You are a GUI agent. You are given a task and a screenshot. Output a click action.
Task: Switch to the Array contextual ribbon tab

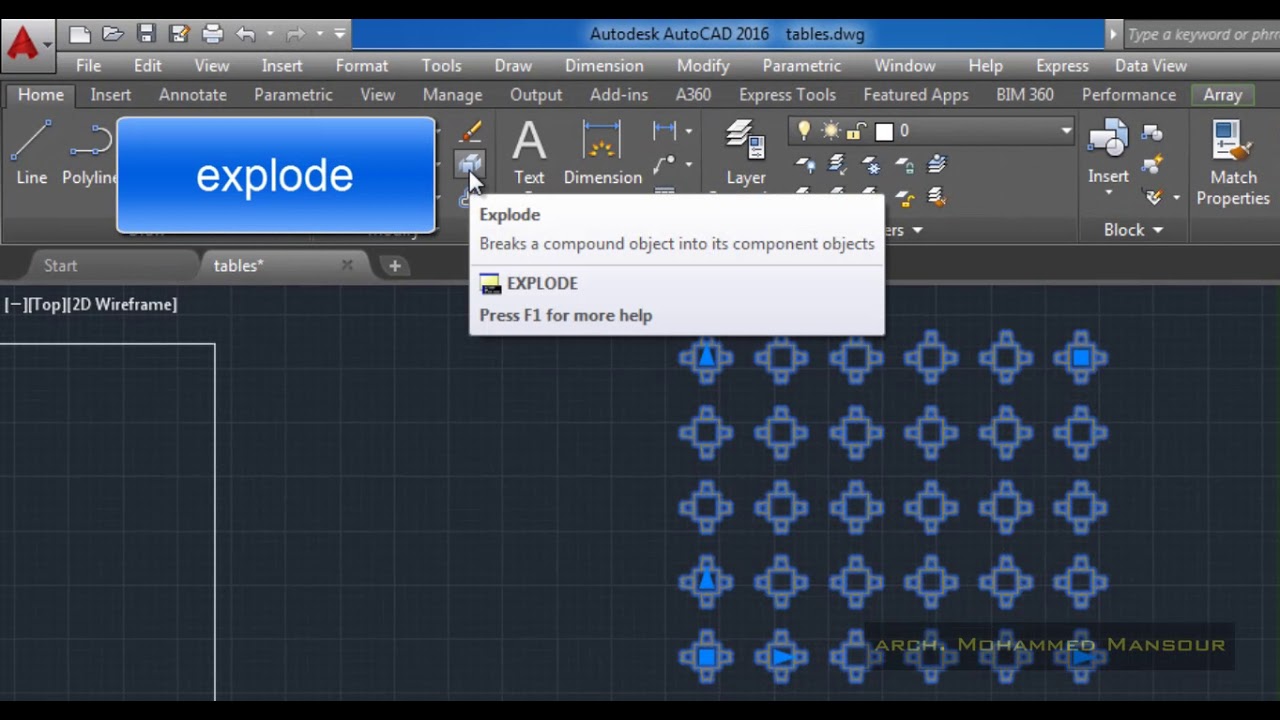click(x=1222, y=94)
